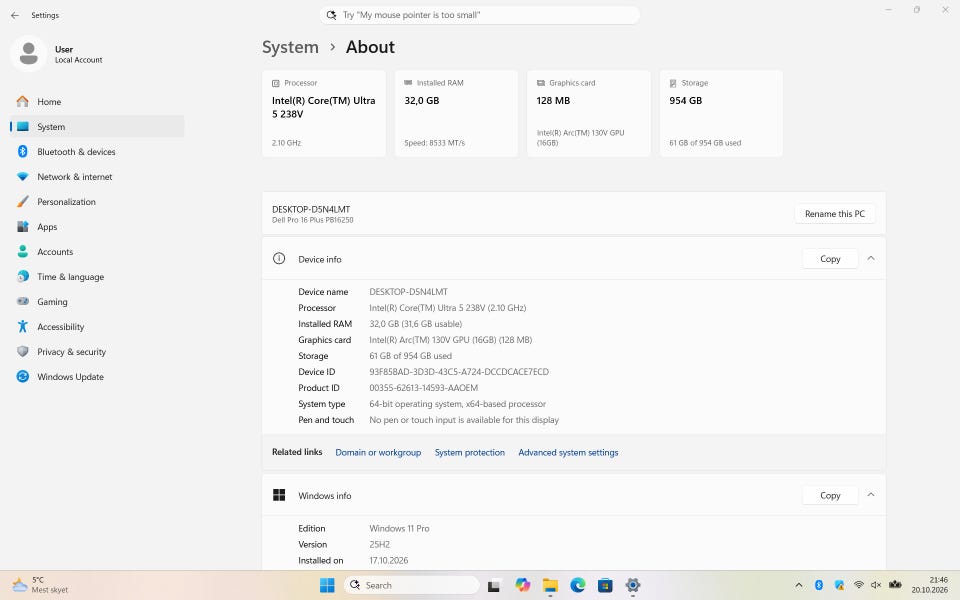This screenshot has width=960, height=600.
Task: Show hidden system tray icons
Action: tap(798, 585)
